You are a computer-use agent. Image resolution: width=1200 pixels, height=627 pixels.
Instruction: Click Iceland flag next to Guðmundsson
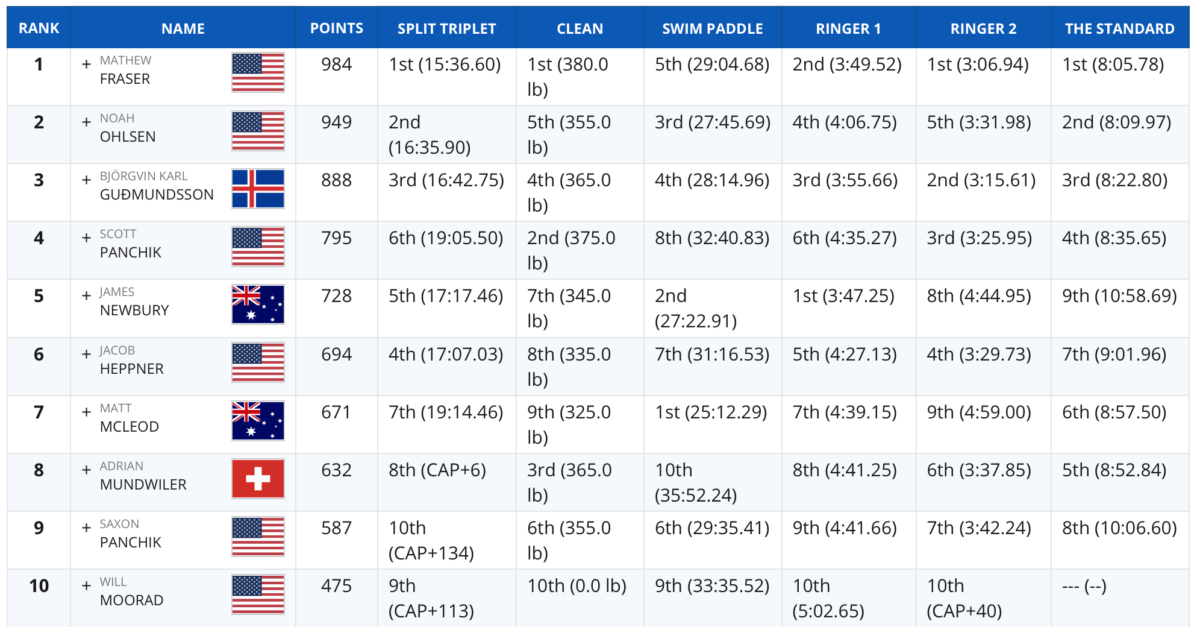[258, 189]
